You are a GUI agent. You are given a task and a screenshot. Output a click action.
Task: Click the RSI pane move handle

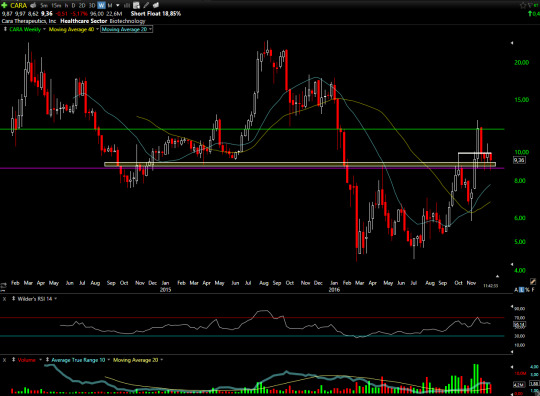click(x=13, y=299)
